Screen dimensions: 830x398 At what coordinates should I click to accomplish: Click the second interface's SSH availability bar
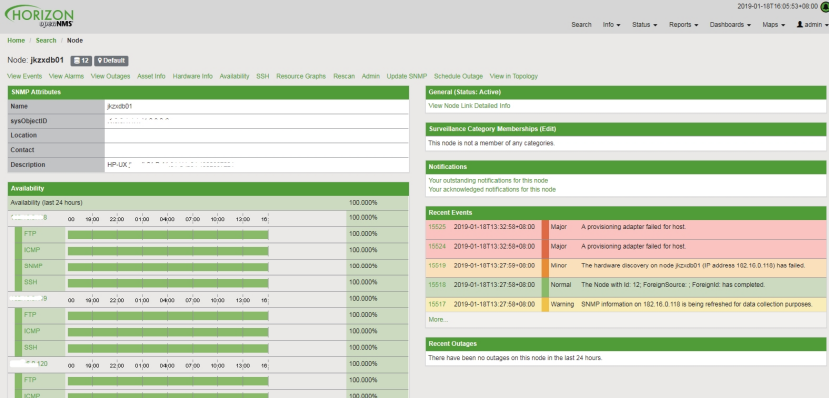click(x=168, y=349)
